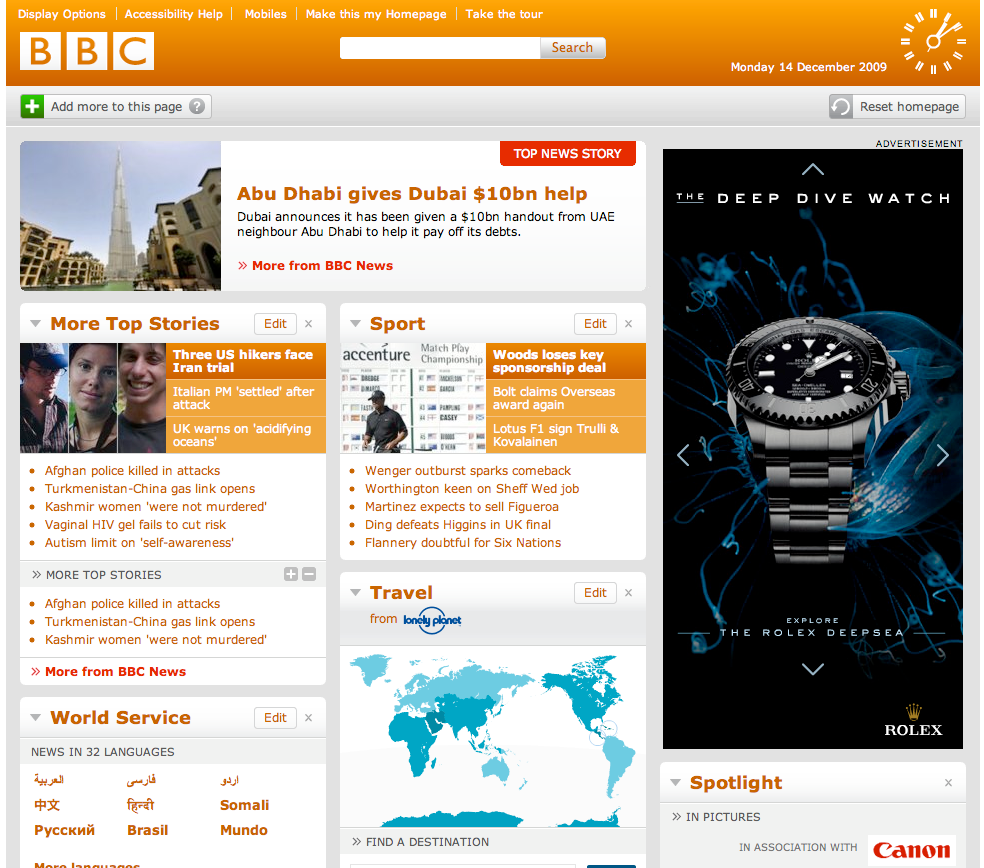Screen dimensions: 984x868
Task: Click the green plus Add icon
Action: coord(32,107)
